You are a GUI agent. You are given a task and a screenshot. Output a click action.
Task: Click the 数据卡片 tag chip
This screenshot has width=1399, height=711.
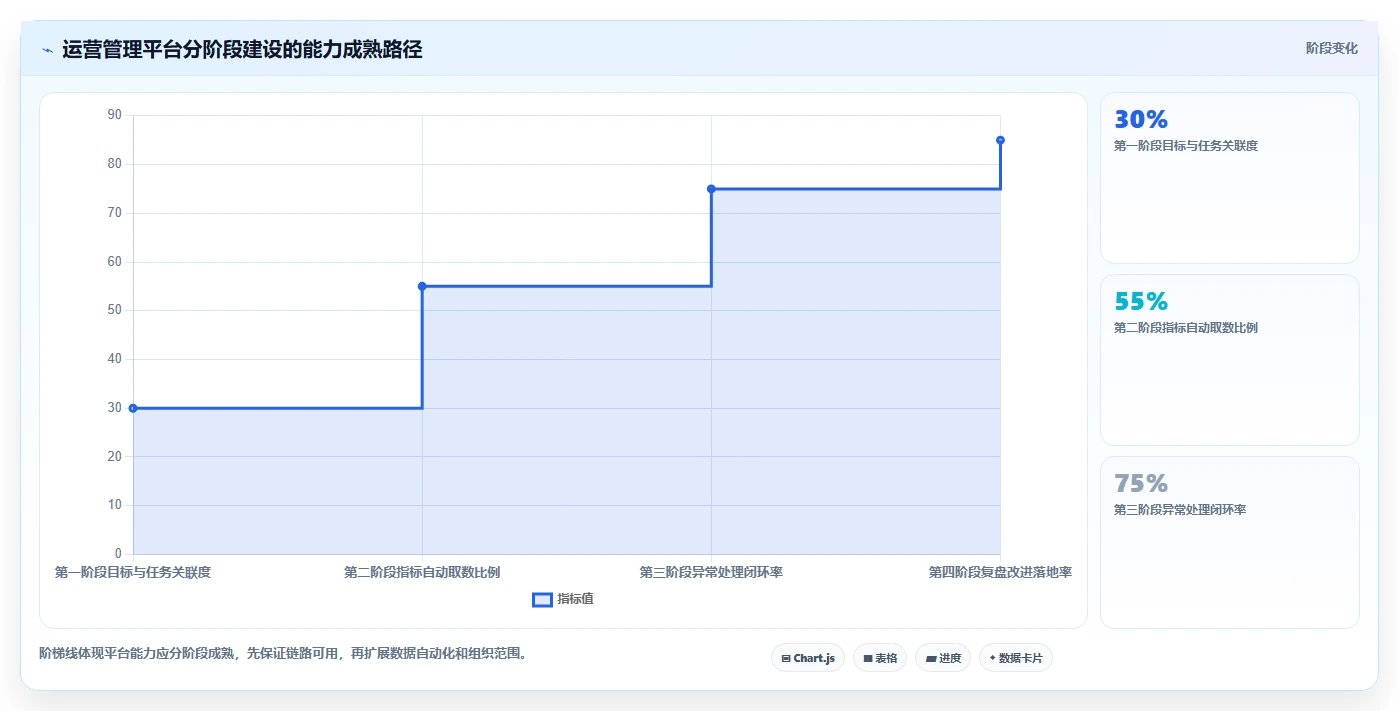[x=1016, y=658]
